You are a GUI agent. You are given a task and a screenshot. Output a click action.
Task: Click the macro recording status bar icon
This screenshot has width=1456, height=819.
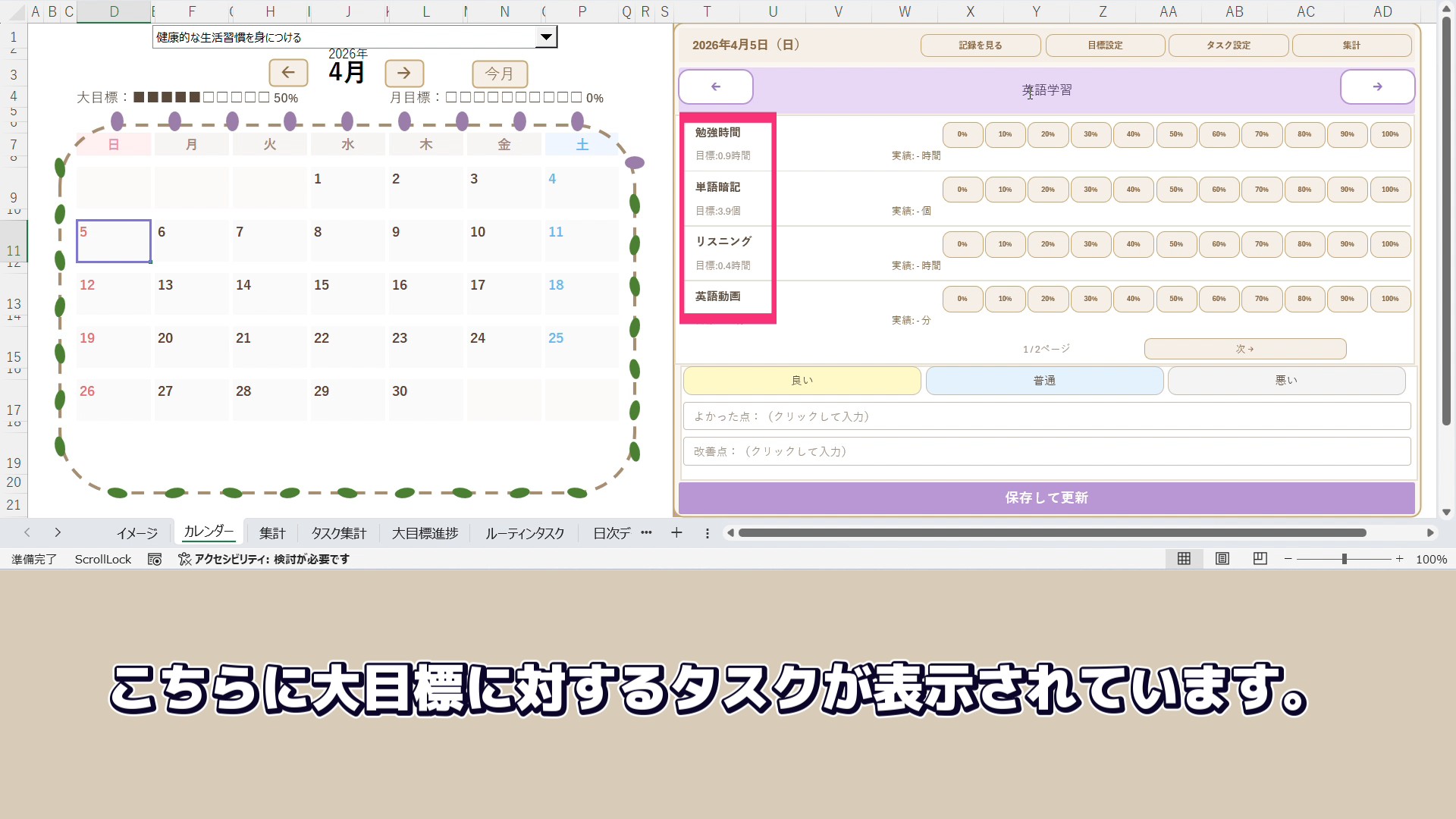155,559
